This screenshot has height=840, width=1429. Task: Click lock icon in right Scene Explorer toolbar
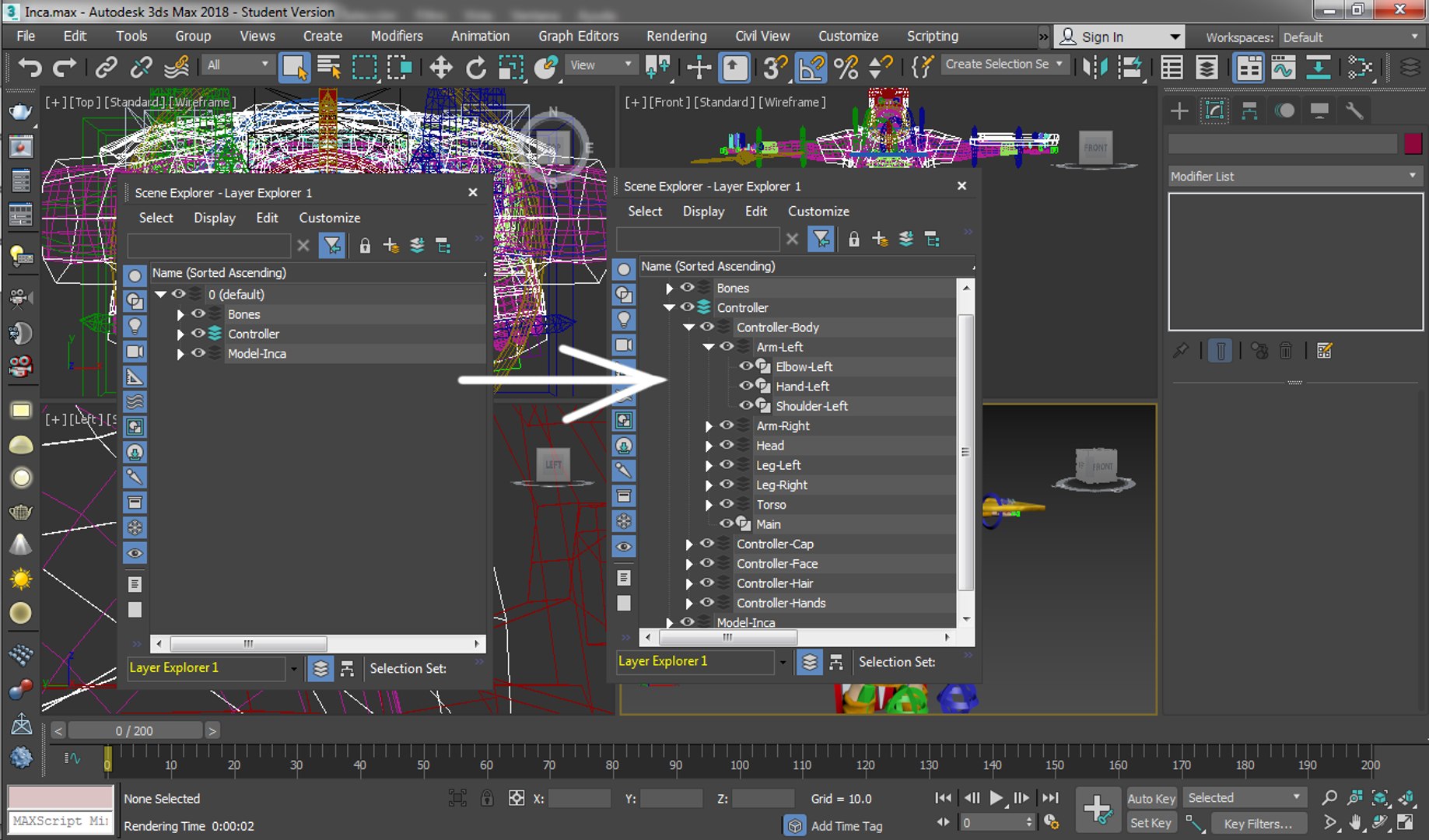click(853, 239)
